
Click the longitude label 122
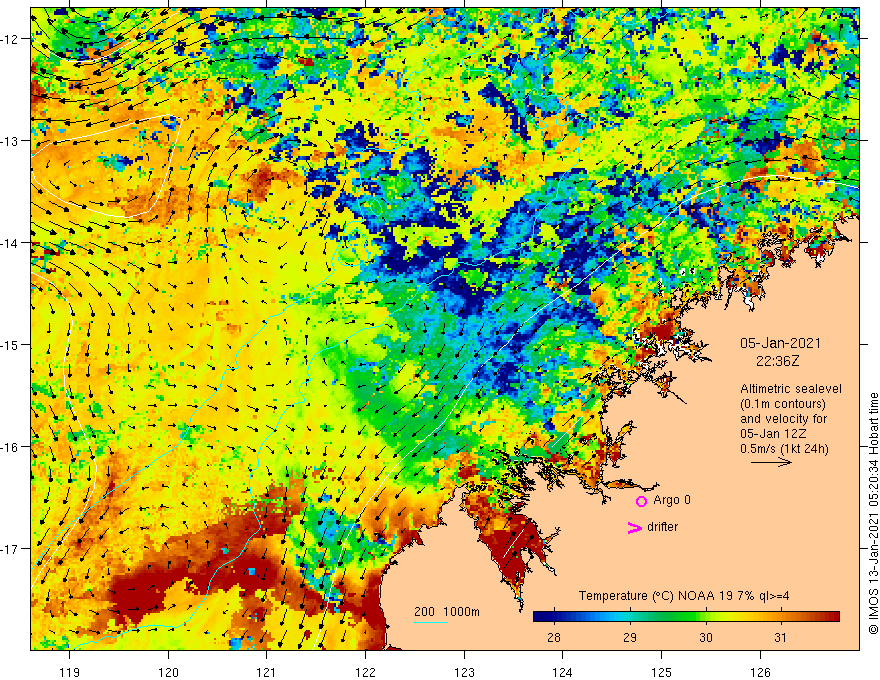(x=365, y=672)
